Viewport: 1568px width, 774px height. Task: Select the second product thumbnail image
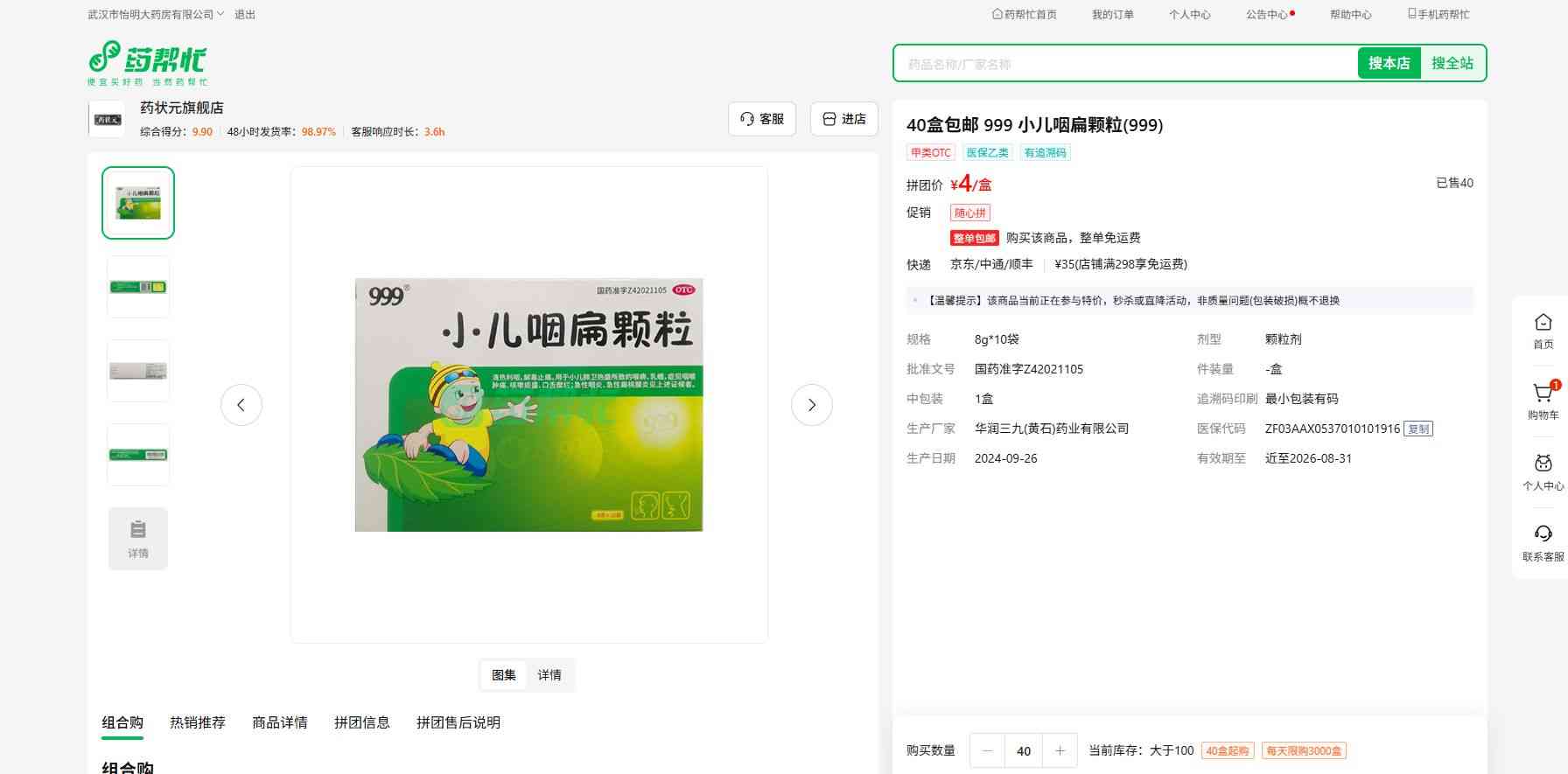pyautogui.click(x=138, y=287)
